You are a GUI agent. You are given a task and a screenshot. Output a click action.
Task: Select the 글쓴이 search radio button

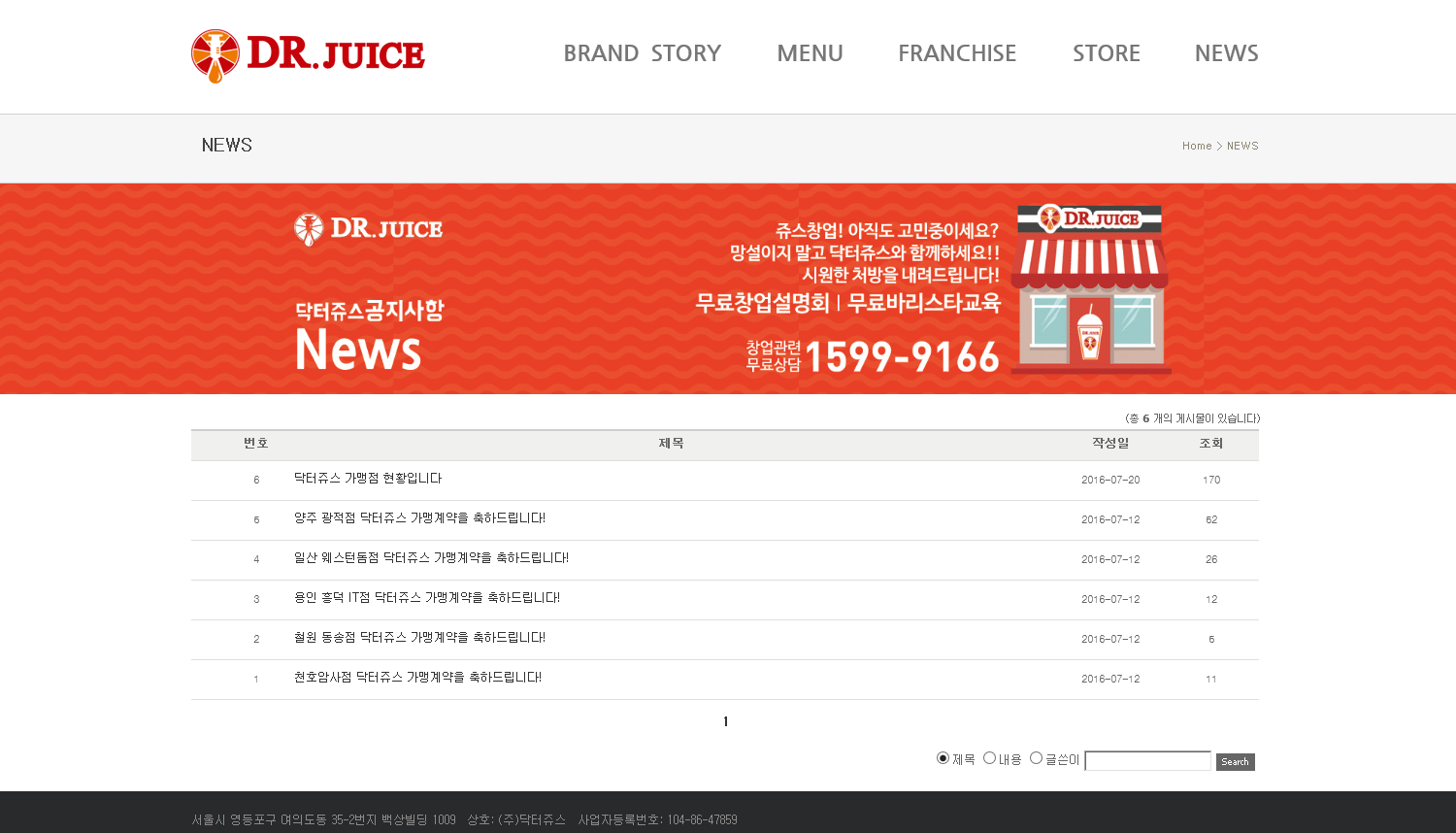1036,758
